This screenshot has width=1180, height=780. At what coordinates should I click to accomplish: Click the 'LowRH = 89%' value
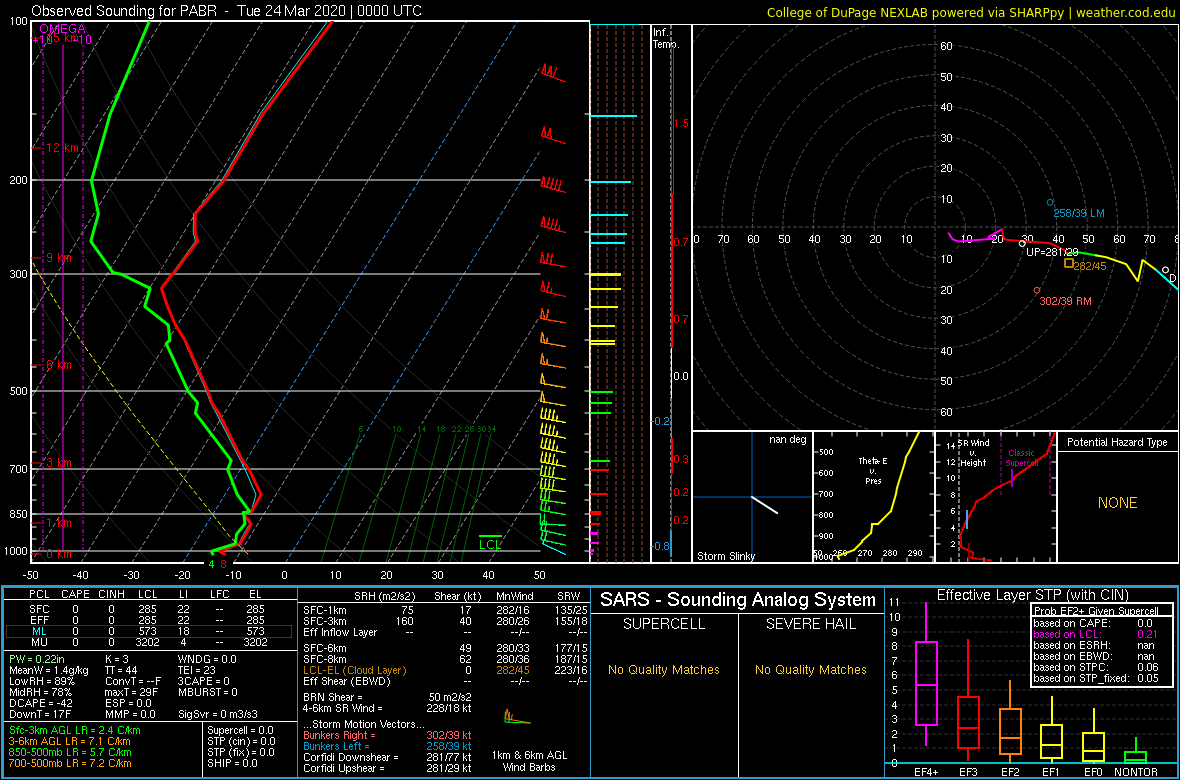click(40, 681)
